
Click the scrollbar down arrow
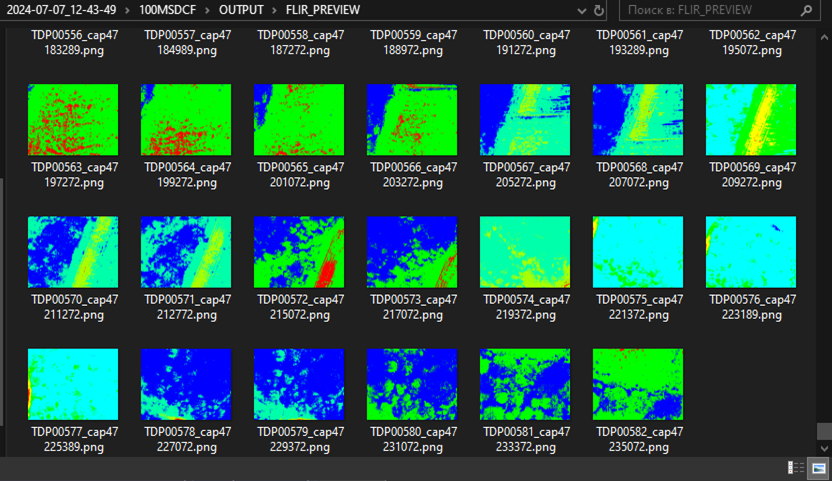824,449
